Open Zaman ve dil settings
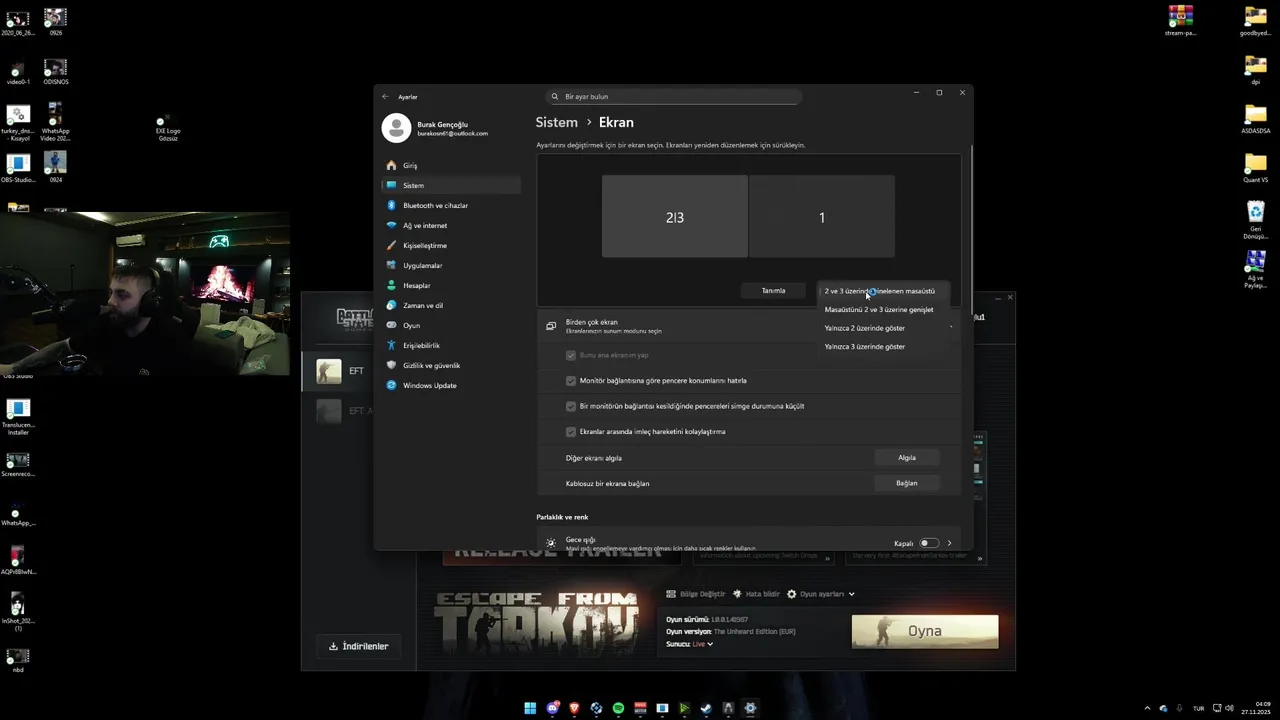The height and width of the screenshot is (720, 1280). pos(450,305)
